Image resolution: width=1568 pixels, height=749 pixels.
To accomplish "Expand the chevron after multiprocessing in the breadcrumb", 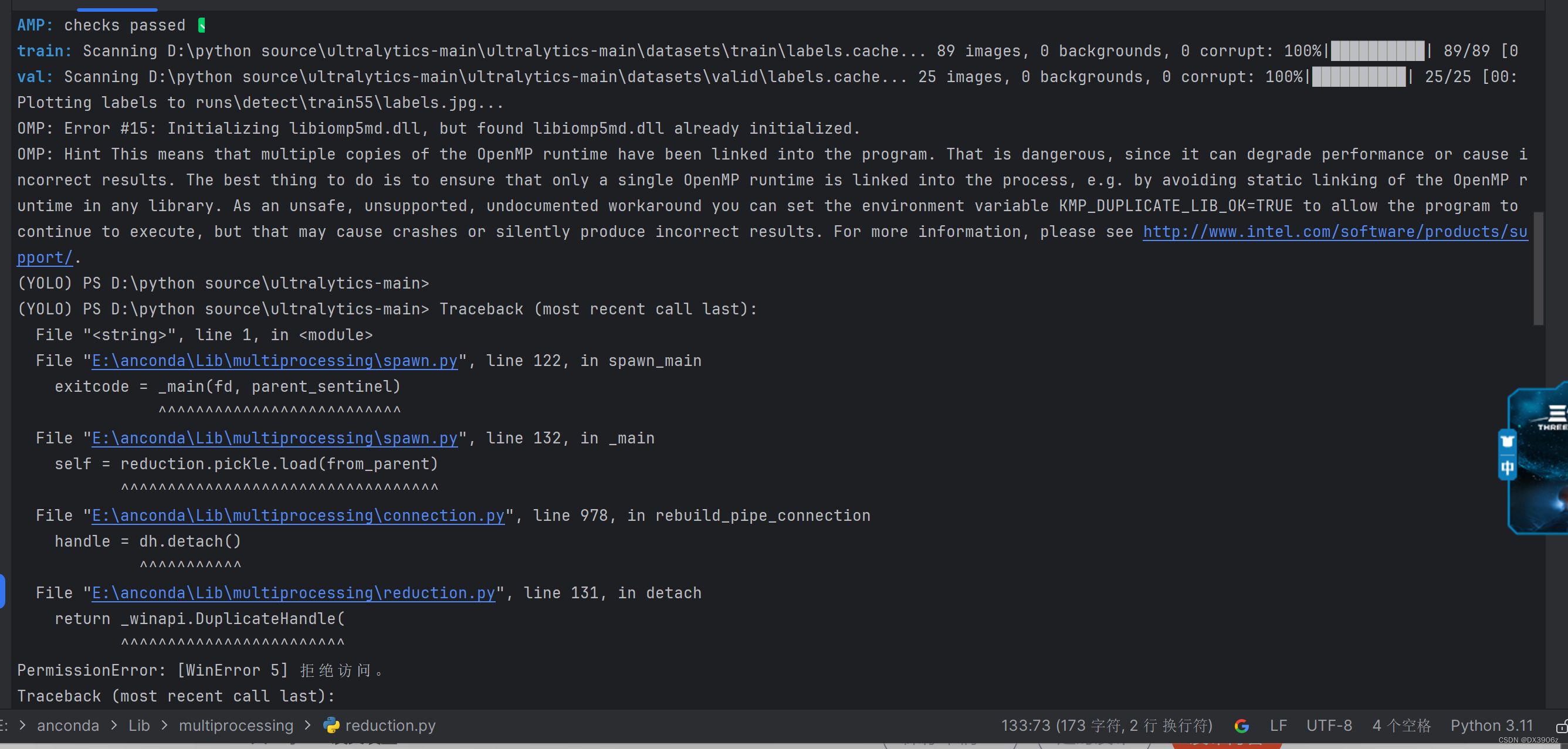I will click(x=309, y=726).
